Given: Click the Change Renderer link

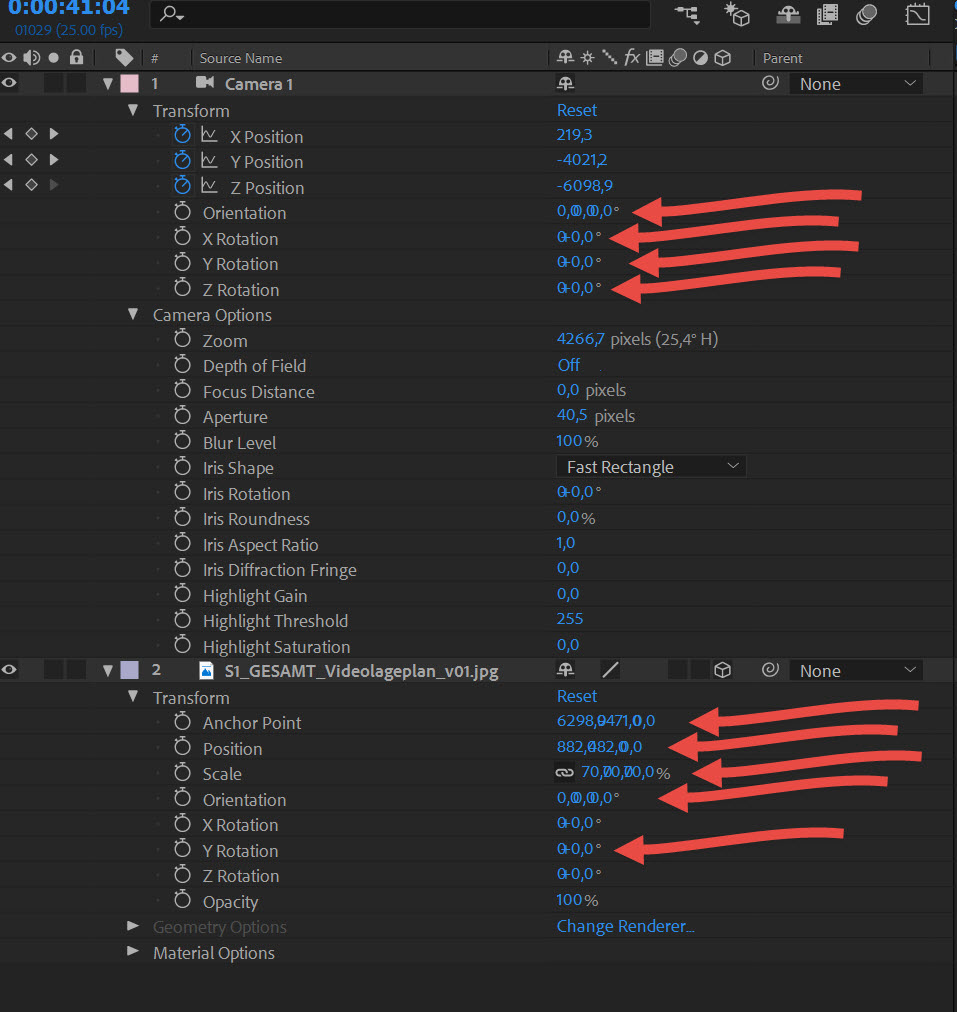Looking at the screenshot, I should point(625,926).
